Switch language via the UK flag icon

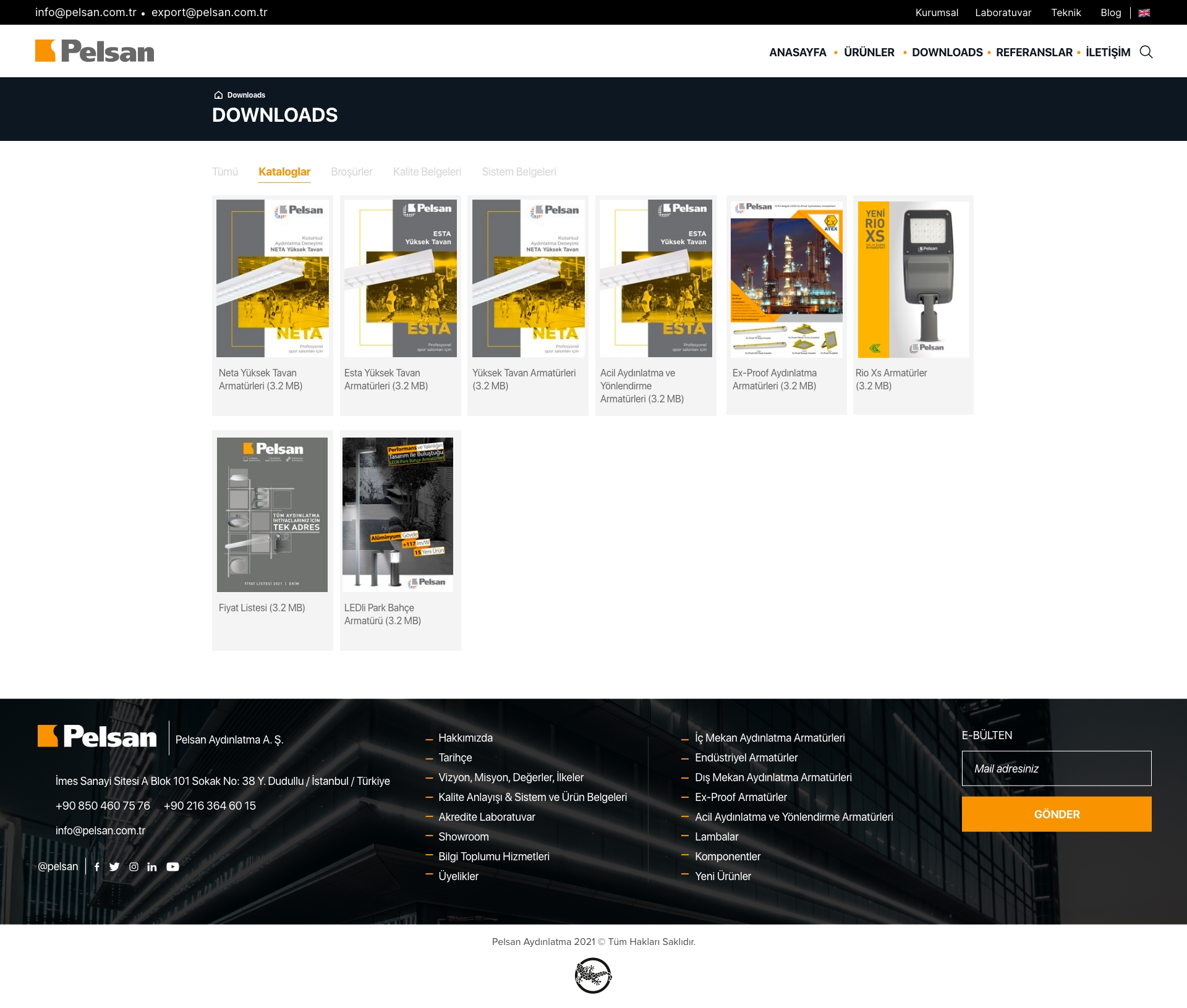(1144, 13)
